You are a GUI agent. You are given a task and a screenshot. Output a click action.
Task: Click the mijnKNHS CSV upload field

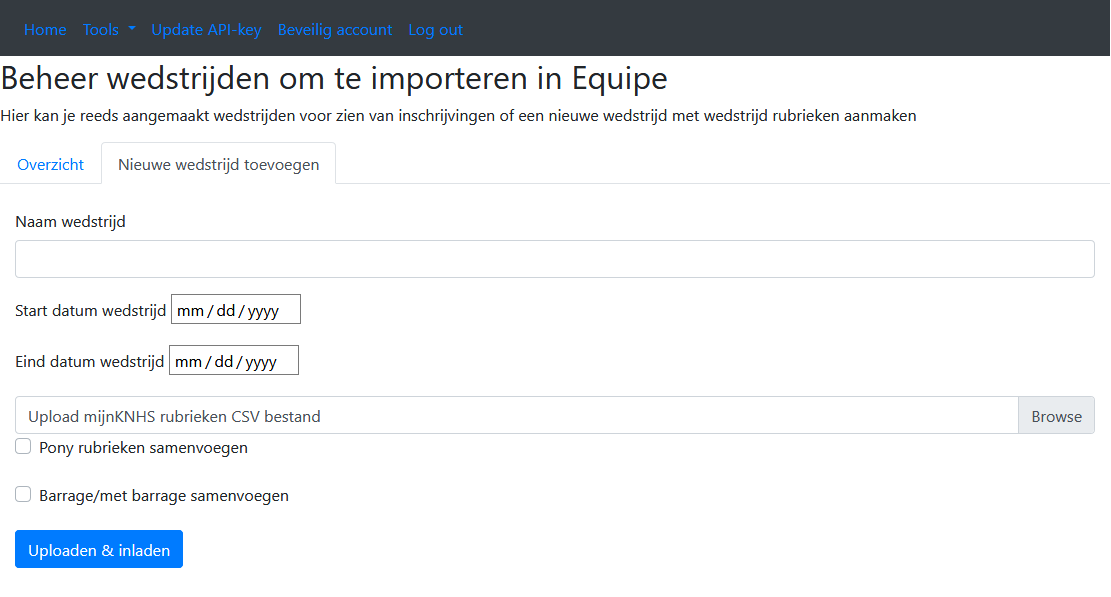[x=516, y=416]
